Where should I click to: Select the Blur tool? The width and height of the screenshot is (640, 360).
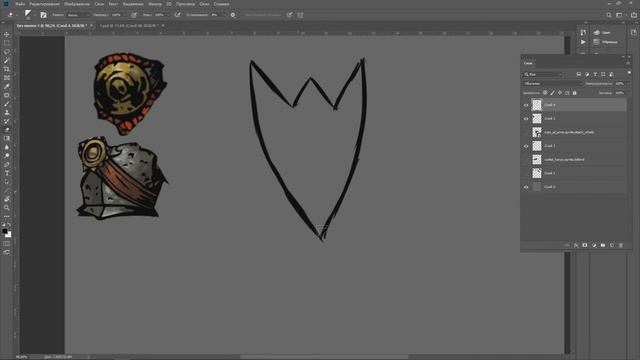pyautogui.click(x=7, y=147)
